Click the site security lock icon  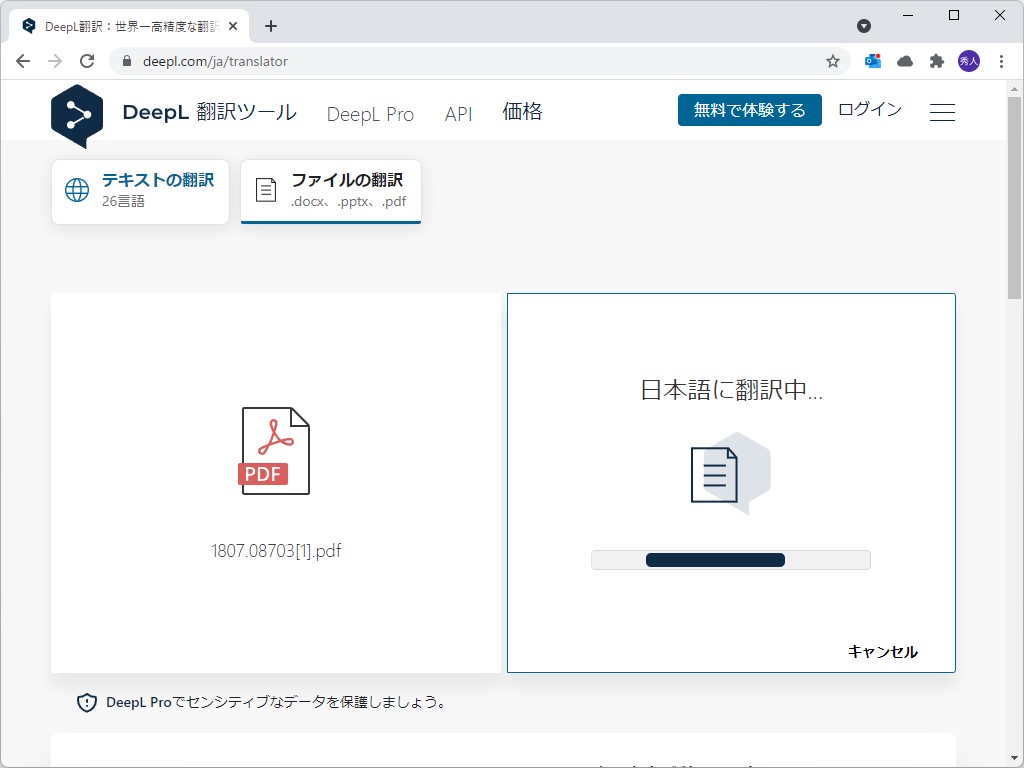(x=126, y=60)
